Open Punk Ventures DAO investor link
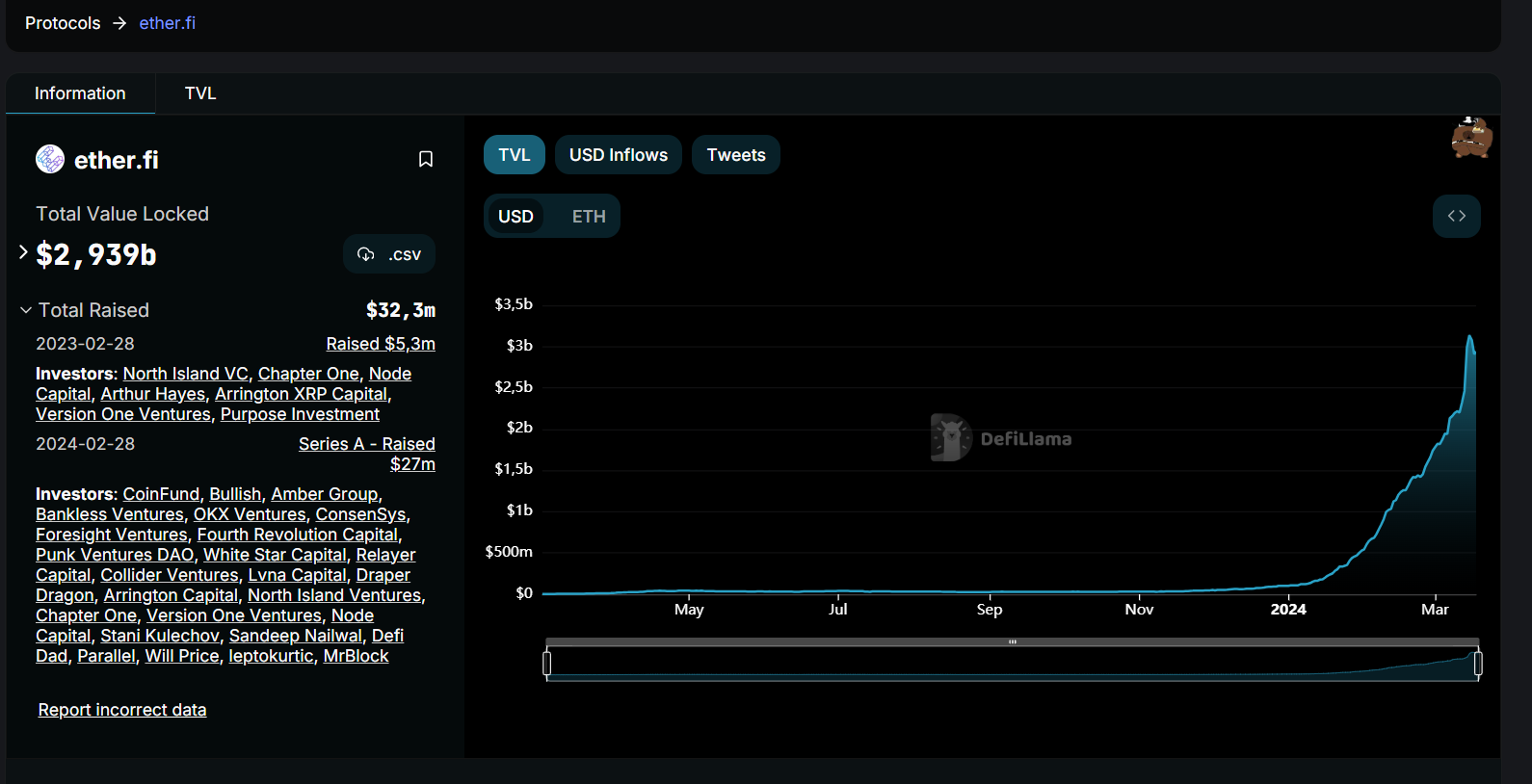The image size is (1532, 784). 115,555
